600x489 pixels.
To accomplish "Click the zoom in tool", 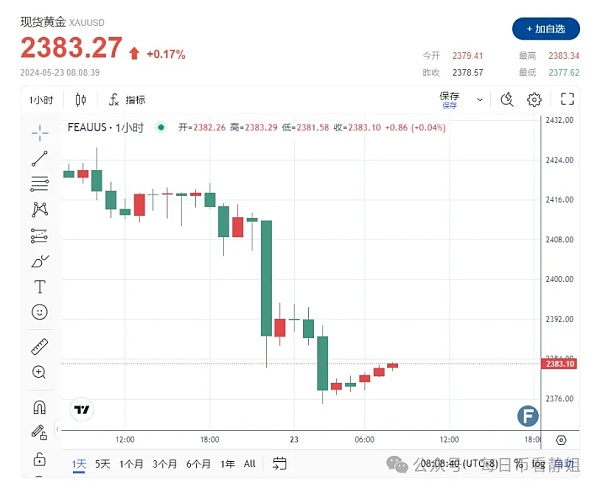I will [40, 372].
